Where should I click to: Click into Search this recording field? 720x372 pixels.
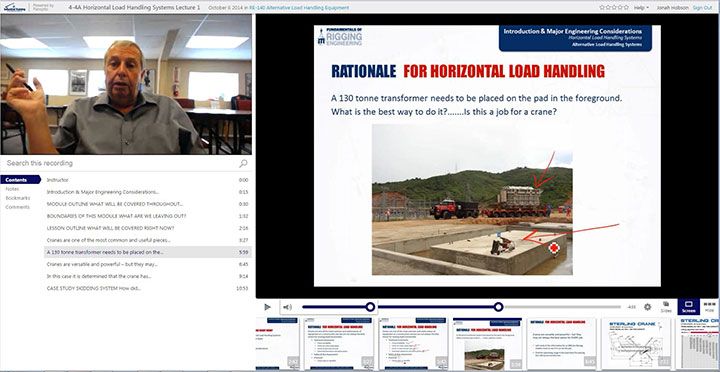[x=122, y=163]
